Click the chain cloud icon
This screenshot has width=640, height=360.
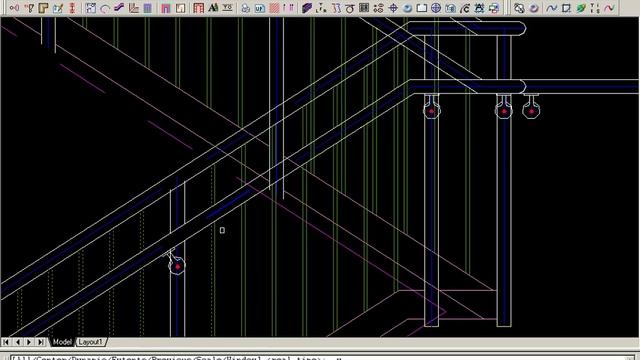519,8
